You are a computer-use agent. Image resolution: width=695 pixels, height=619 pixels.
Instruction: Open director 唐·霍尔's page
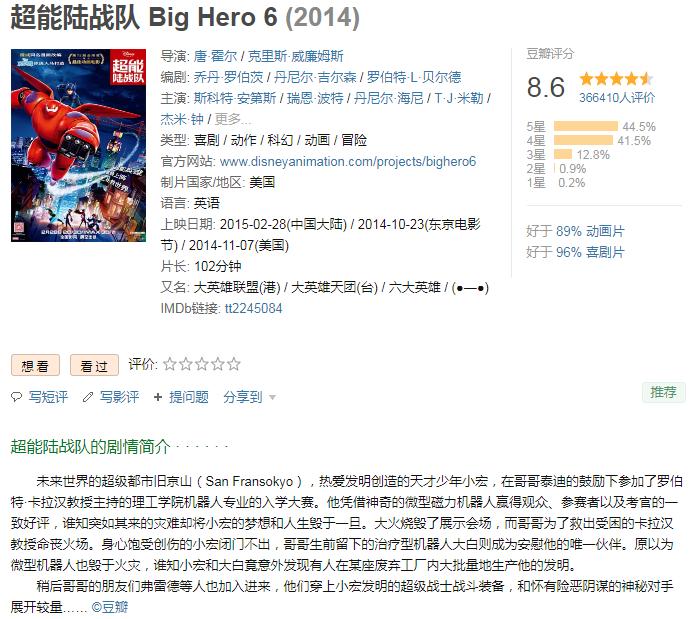215,56
